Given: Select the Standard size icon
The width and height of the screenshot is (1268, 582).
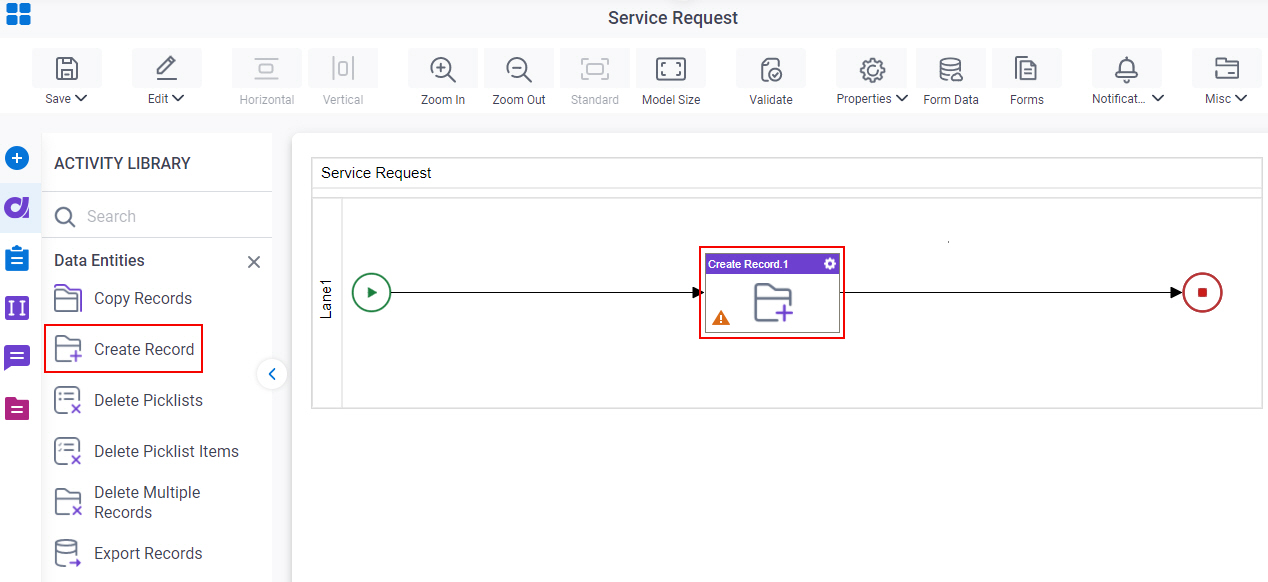Looking at the screenshot, I should pyautogui.click(x=595, y=69).
